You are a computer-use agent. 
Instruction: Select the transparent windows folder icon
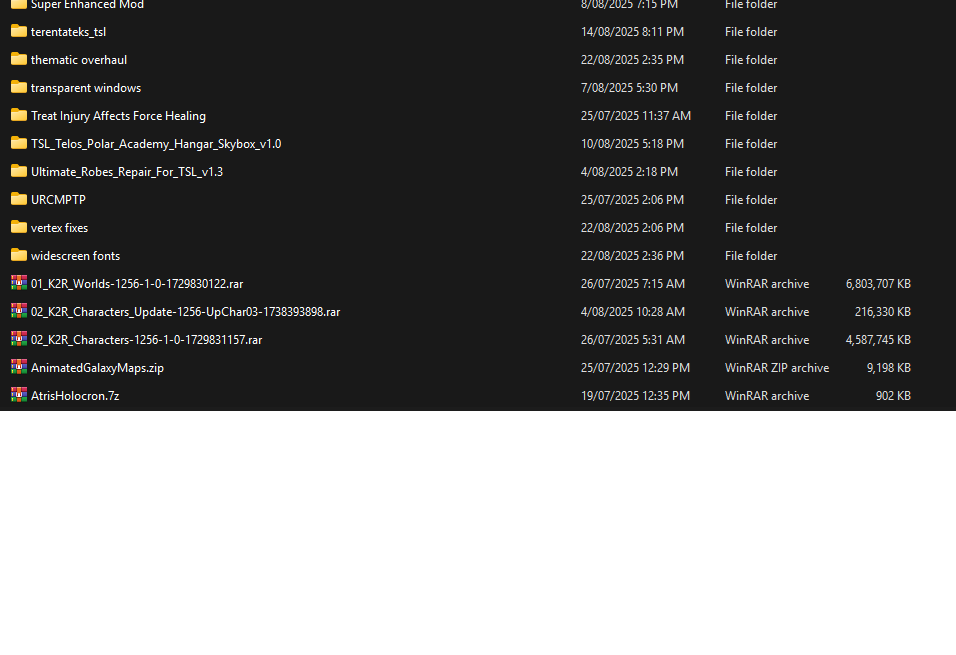coord(19,87)
